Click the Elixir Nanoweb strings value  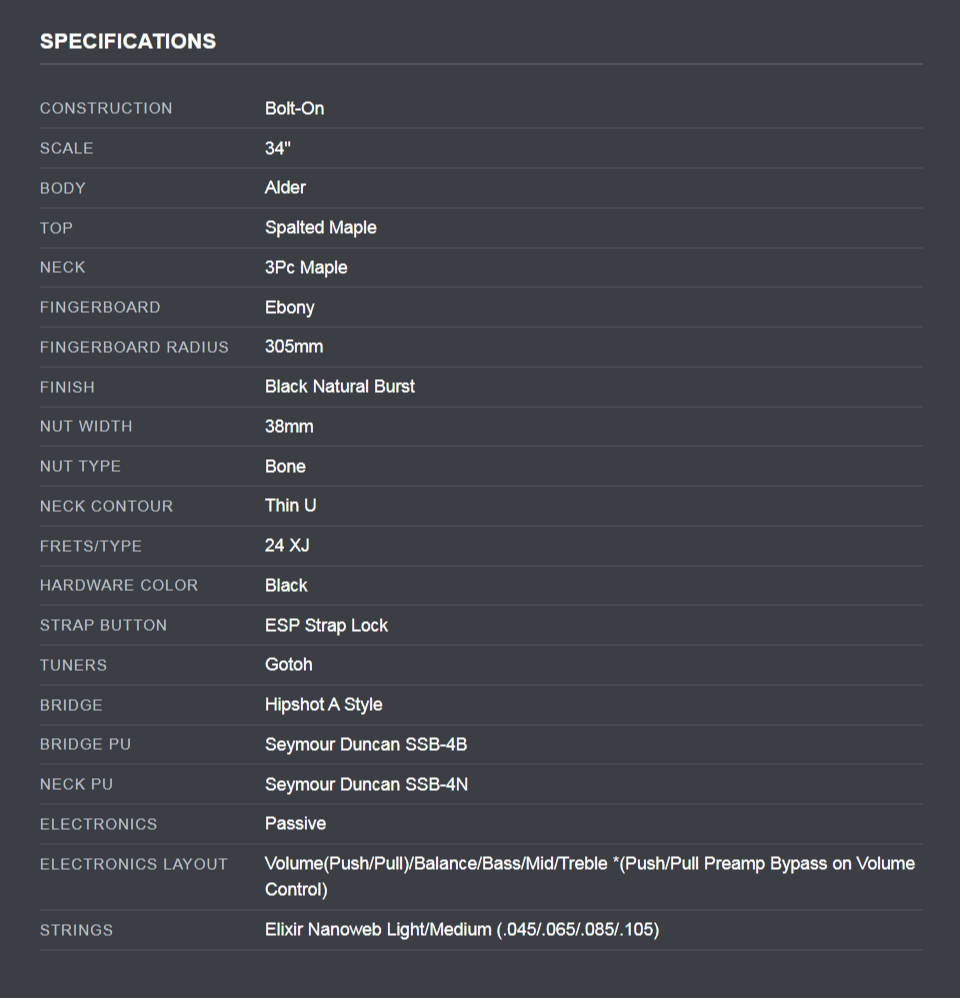point(461,930)
